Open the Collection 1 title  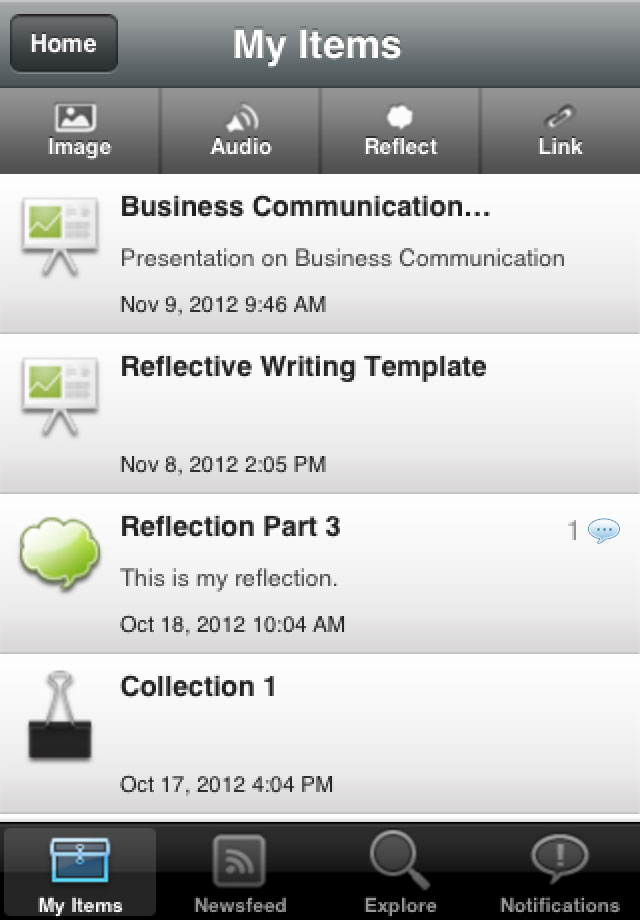click(x=198, y=686)
